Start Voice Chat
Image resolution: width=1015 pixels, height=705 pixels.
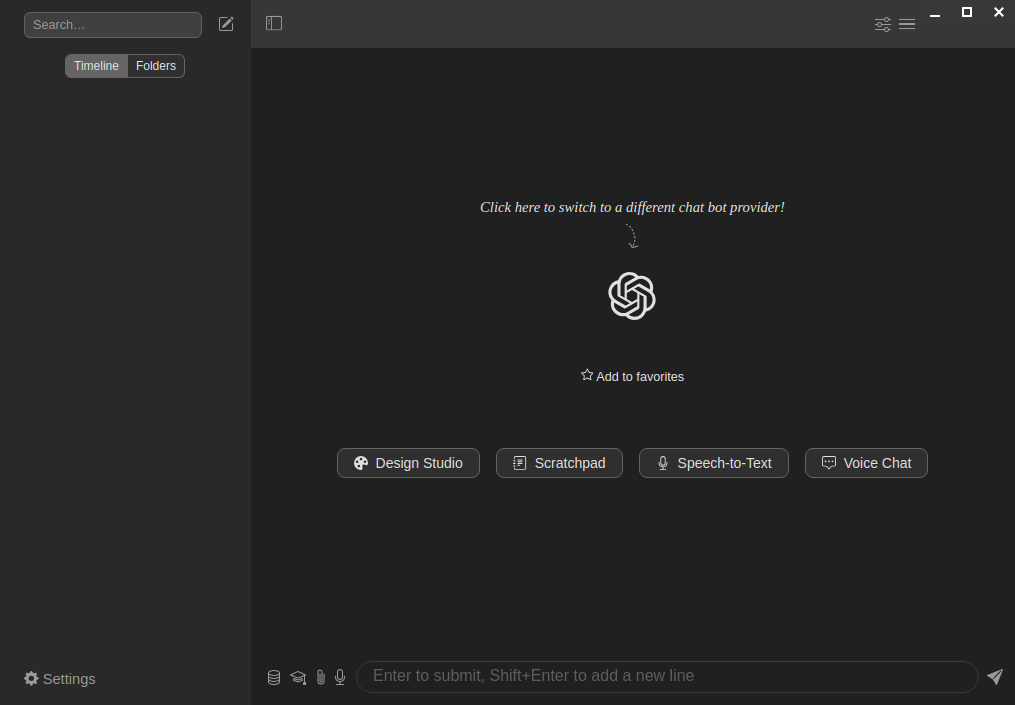866,463
